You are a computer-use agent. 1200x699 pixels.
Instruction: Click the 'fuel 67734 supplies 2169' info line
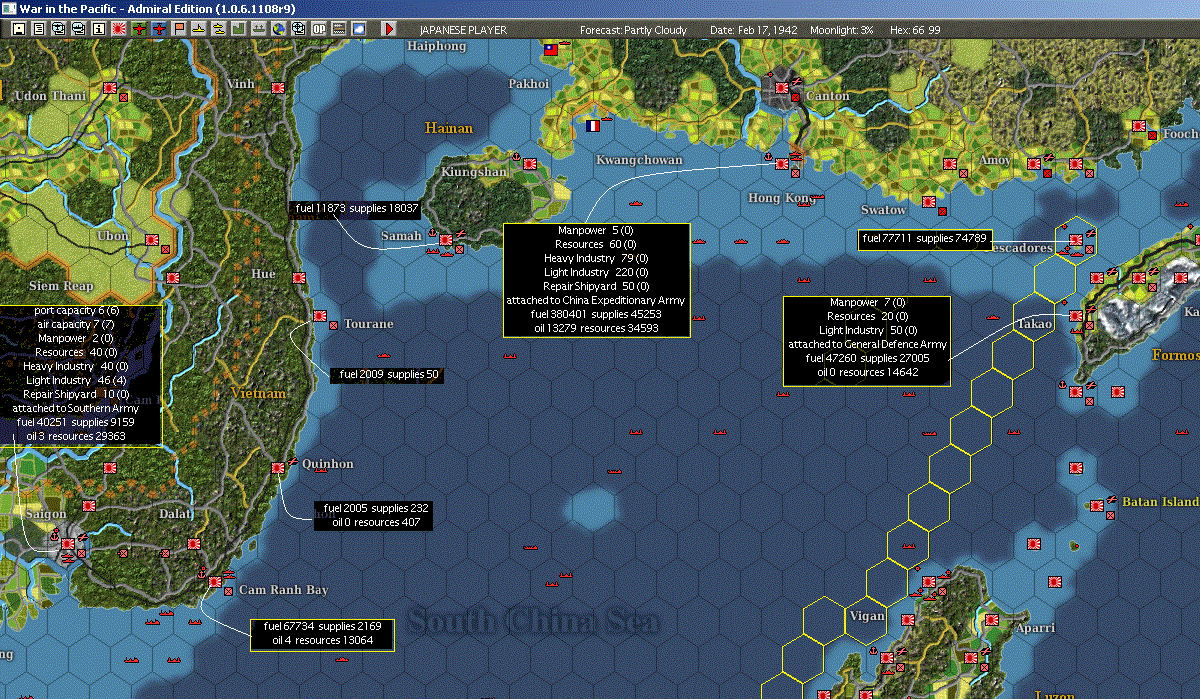point(322,626)
